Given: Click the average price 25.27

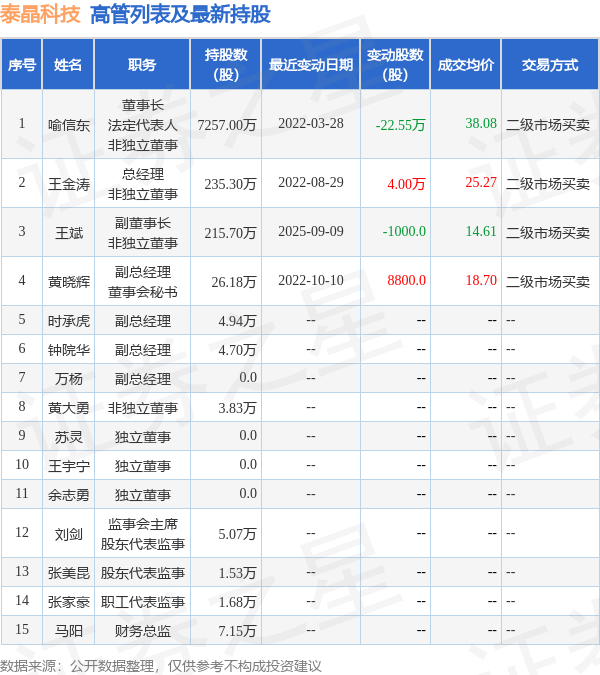Looking at the screenshot, I should 481,183.
